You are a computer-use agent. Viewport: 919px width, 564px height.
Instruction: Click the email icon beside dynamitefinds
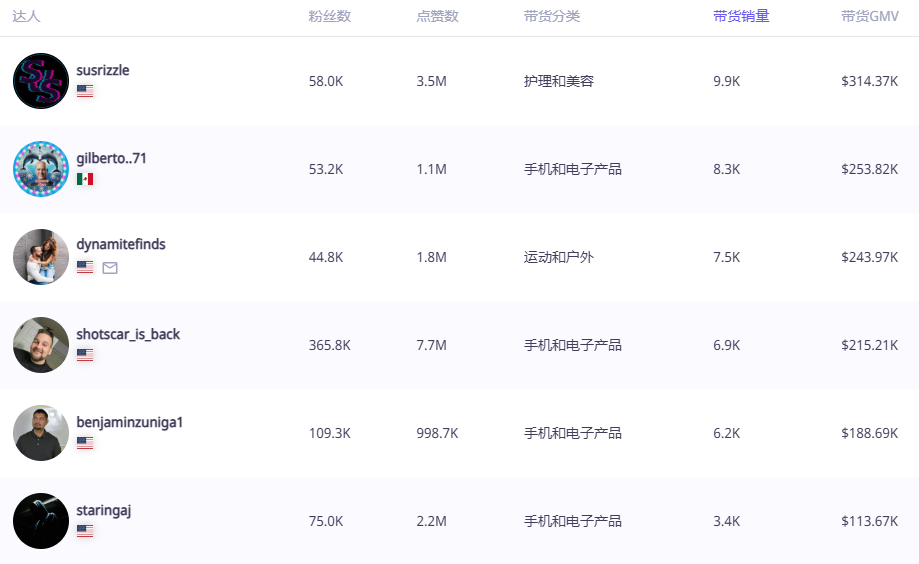pyautogui.click(x=110, y=268)
